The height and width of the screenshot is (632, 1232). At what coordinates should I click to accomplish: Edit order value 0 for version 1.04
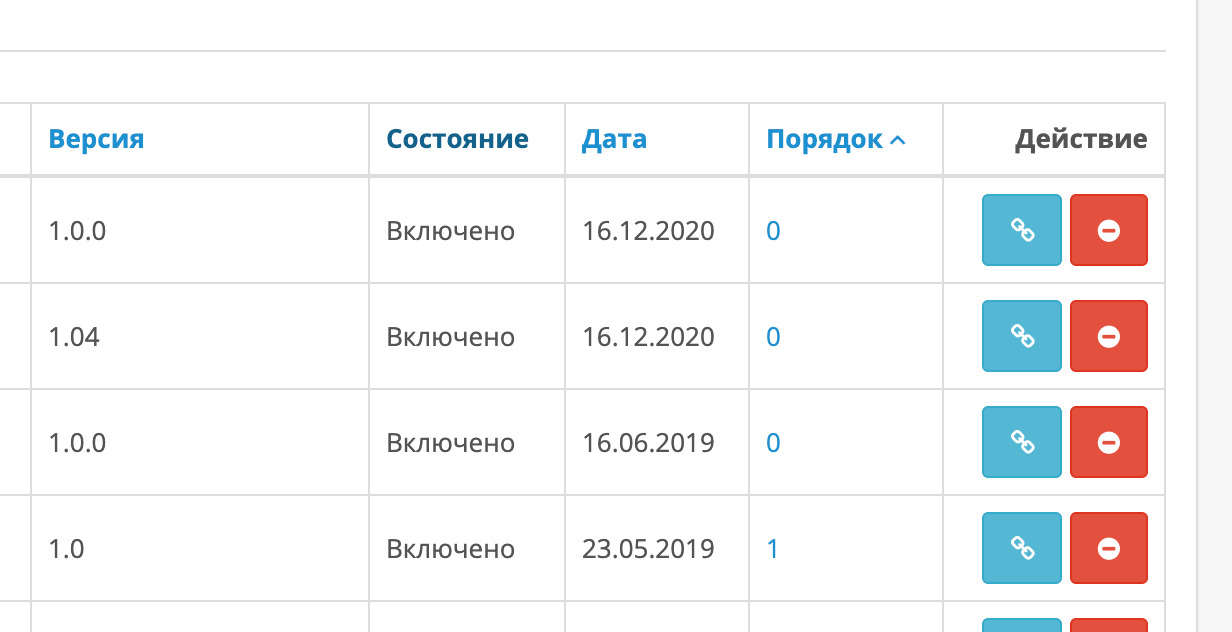[x=773, y=337]
